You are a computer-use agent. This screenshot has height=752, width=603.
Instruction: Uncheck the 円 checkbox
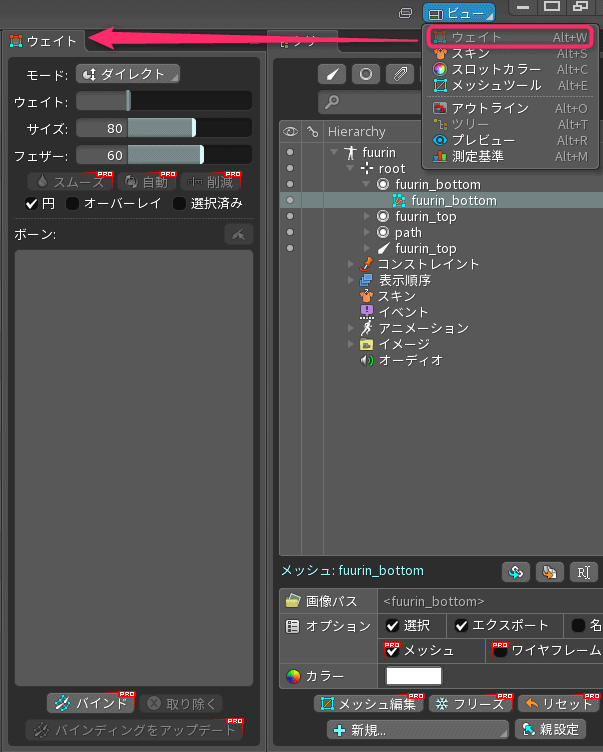pos(31,204)
